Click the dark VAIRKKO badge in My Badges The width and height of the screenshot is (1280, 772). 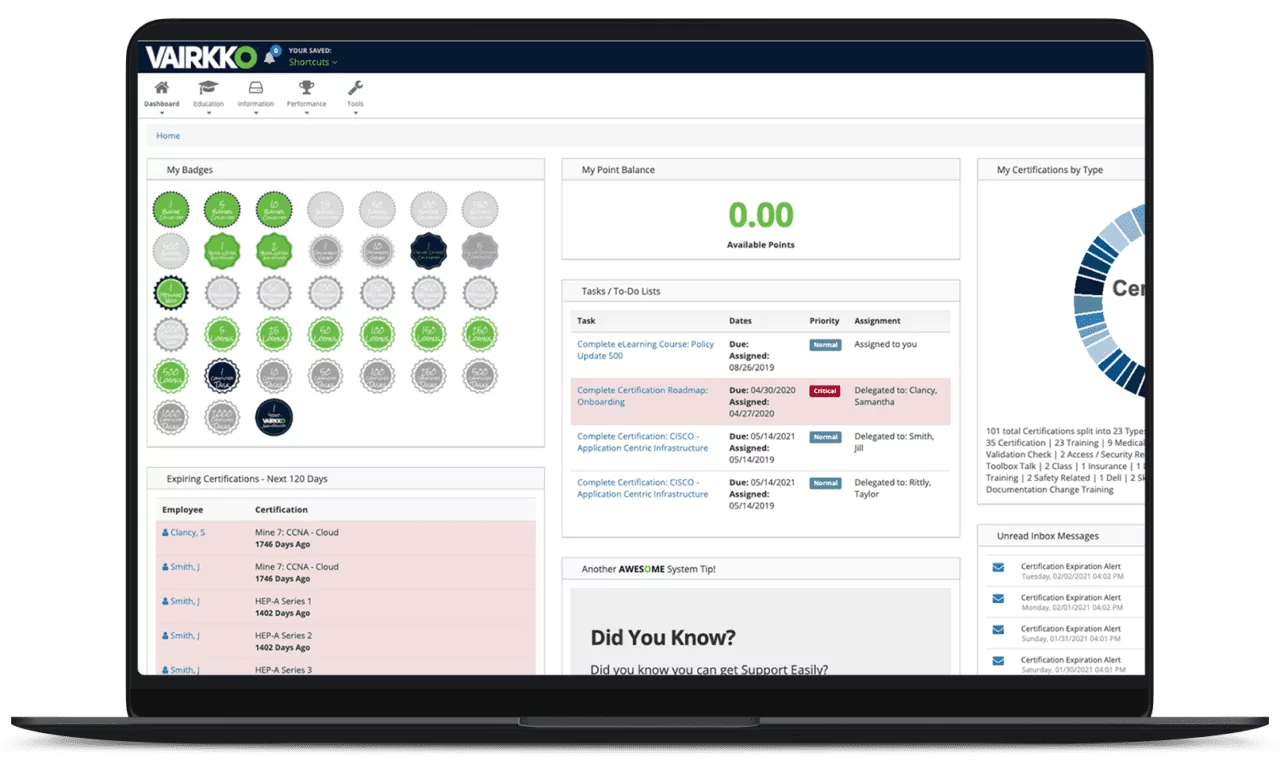[274, 418]
